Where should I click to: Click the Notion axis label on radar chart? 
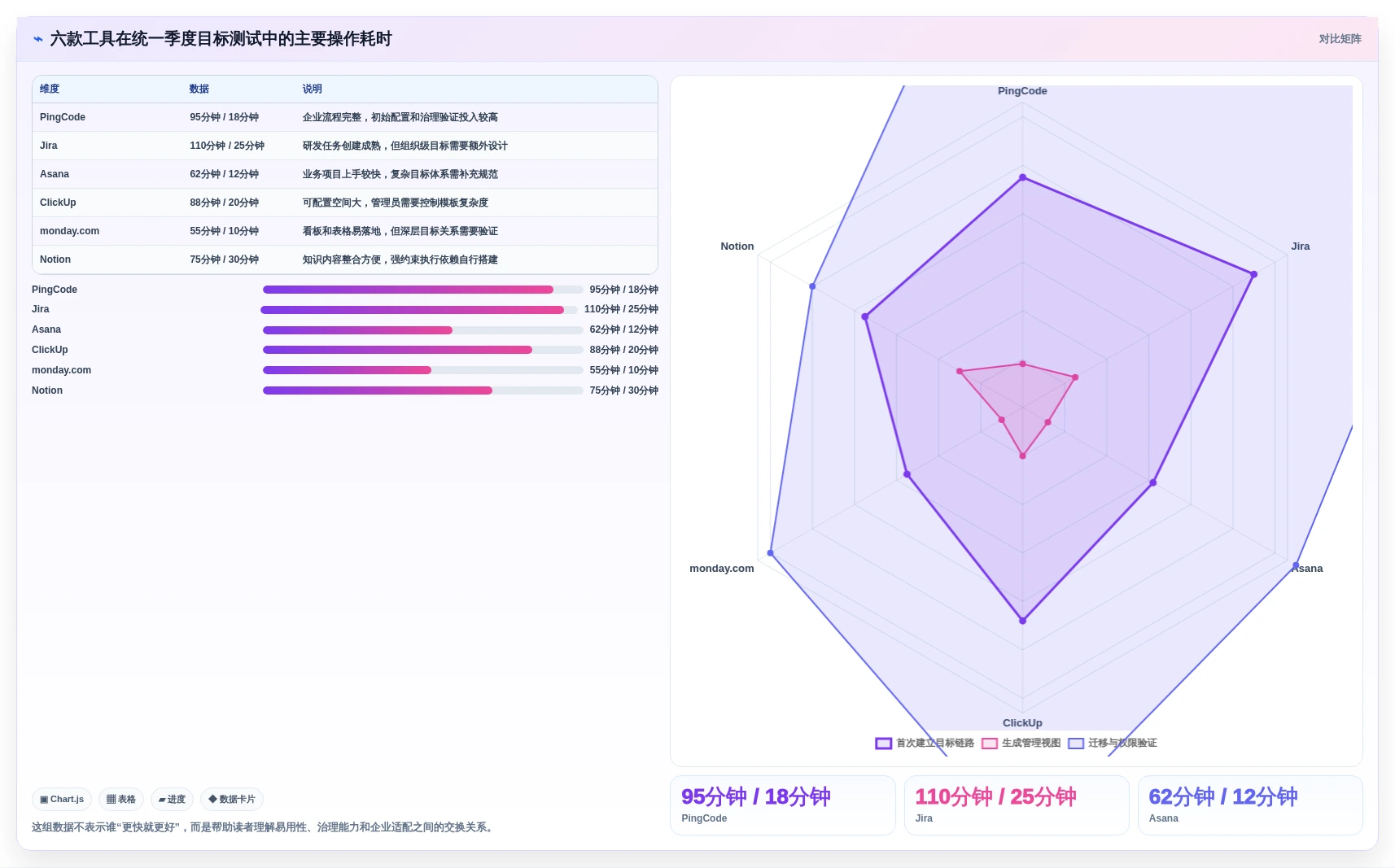pos(737,246)
